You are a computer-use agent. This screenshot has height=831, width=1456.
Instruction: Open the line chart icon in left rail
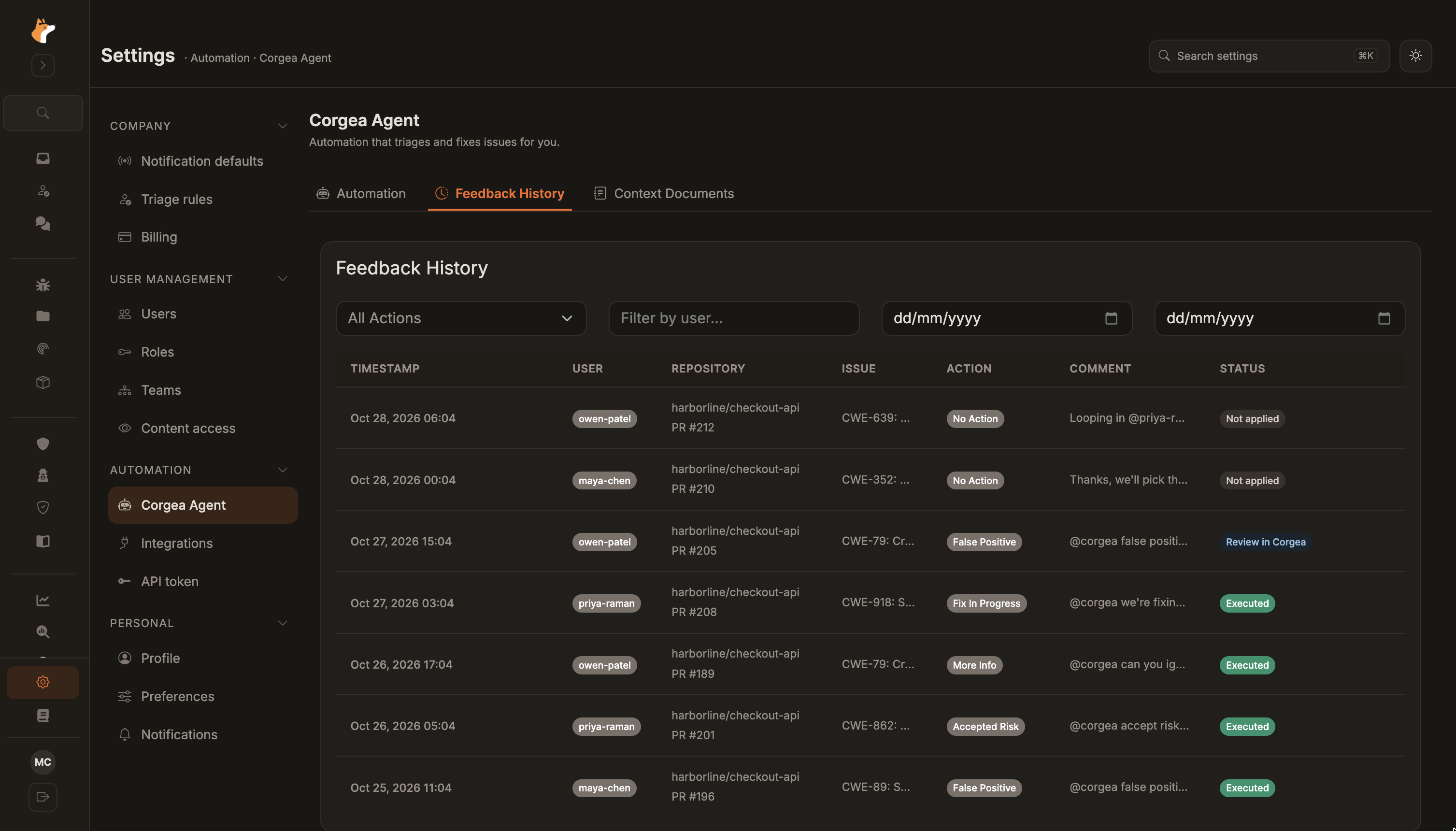(x=43, y=601)
